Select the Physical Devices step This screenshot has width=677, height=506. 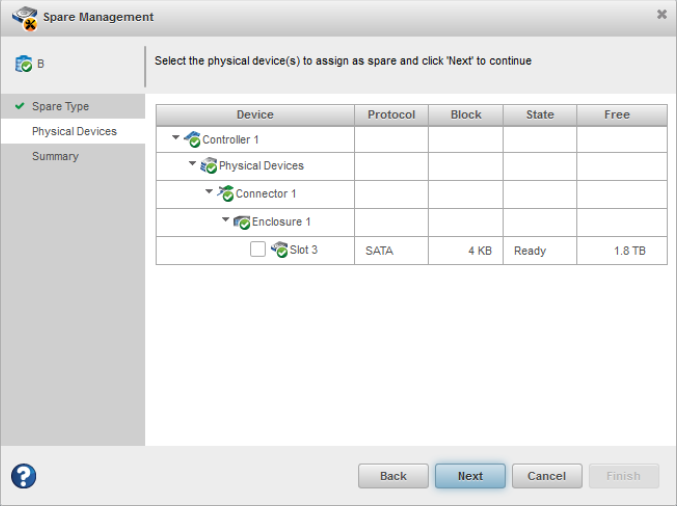click(x=74, y=131)
